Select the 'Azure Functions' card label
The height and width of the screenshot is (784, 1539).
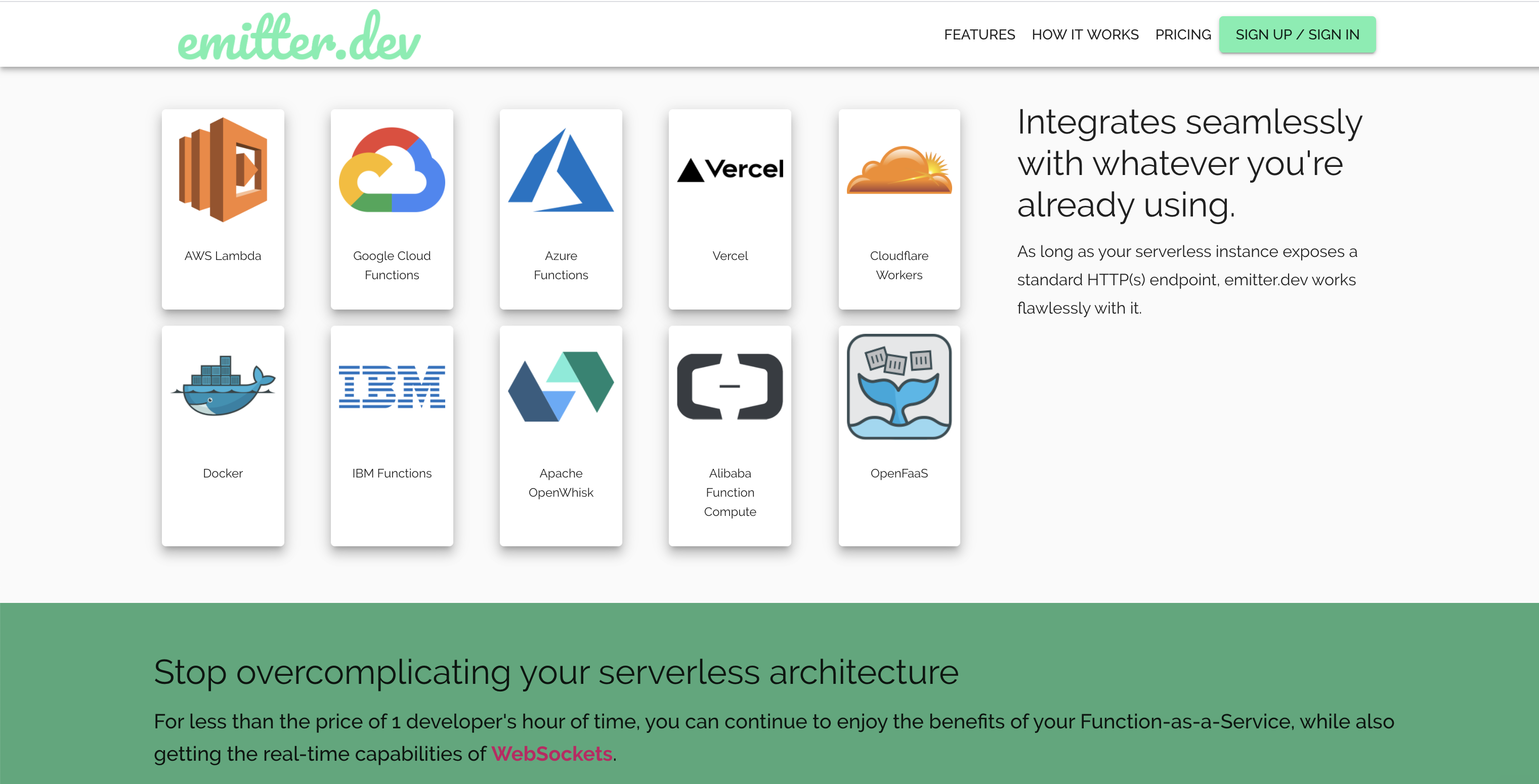(561, 265)
